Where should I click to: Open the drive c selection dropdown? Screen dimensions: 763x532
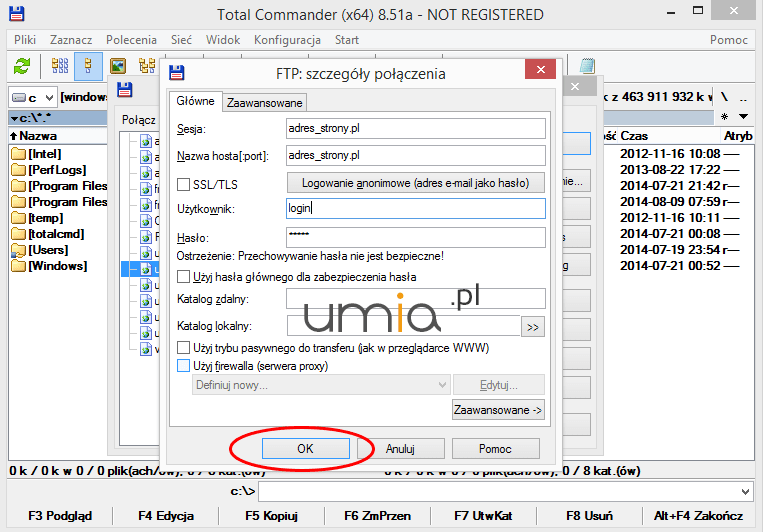pyautogui.click(x=33, y=98)
